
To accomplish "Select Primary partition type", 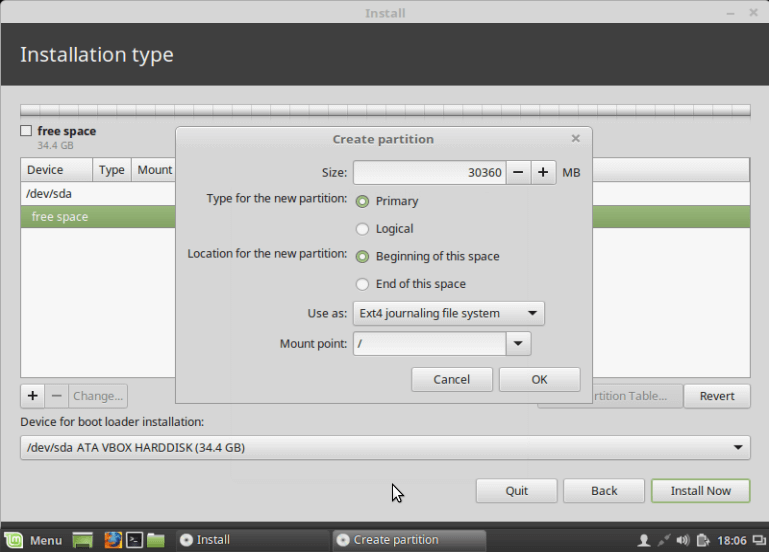I will pyautogui.click(x=363, y=201).
